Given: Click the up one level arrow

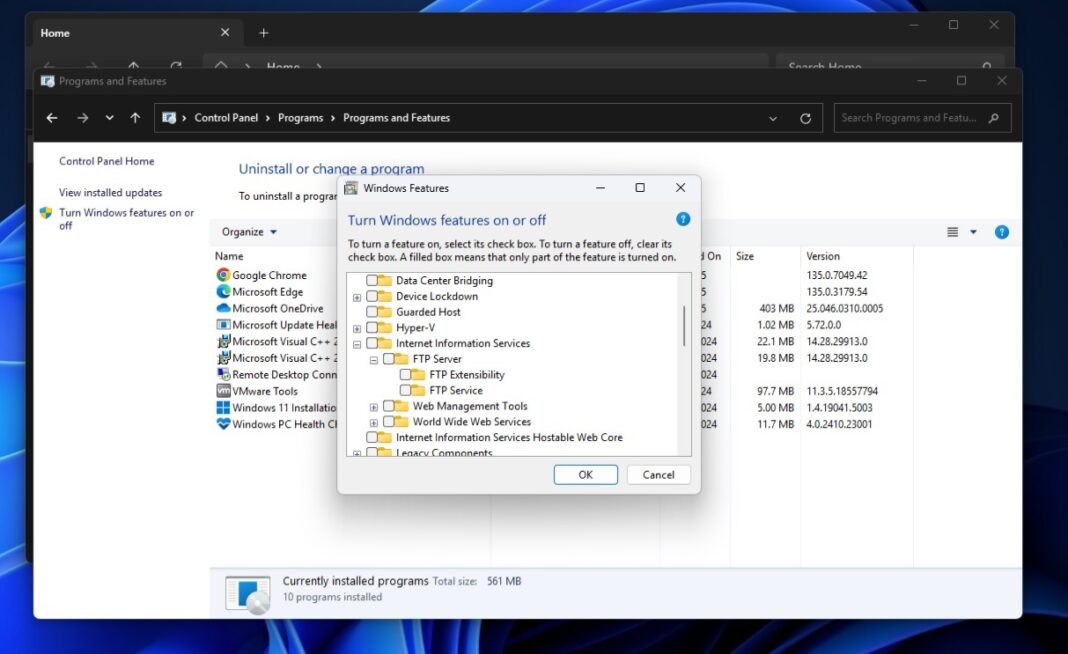Looking at the screenshot, I should pos(135,117).
